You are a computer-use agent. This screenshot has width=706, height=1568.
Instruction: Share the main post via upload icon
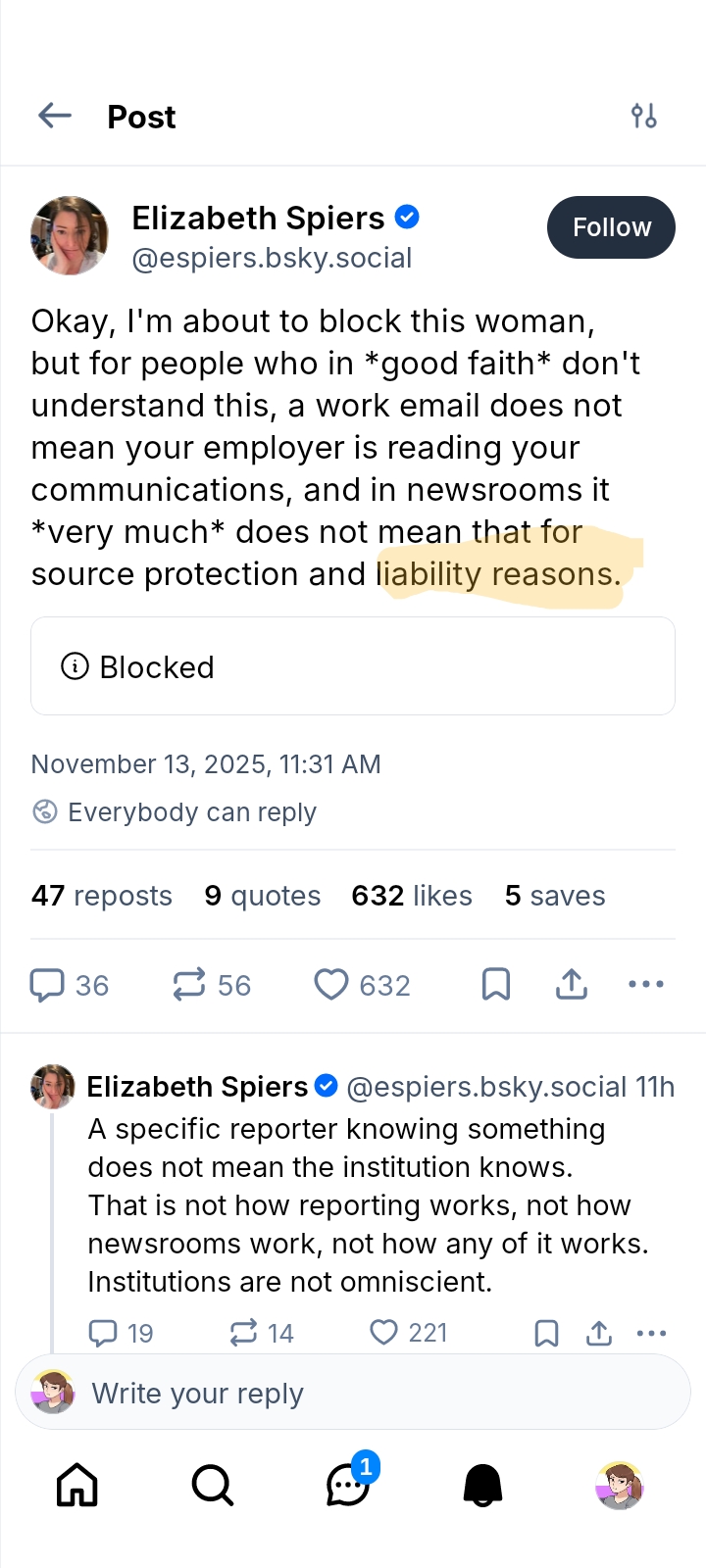pos(572,985)
